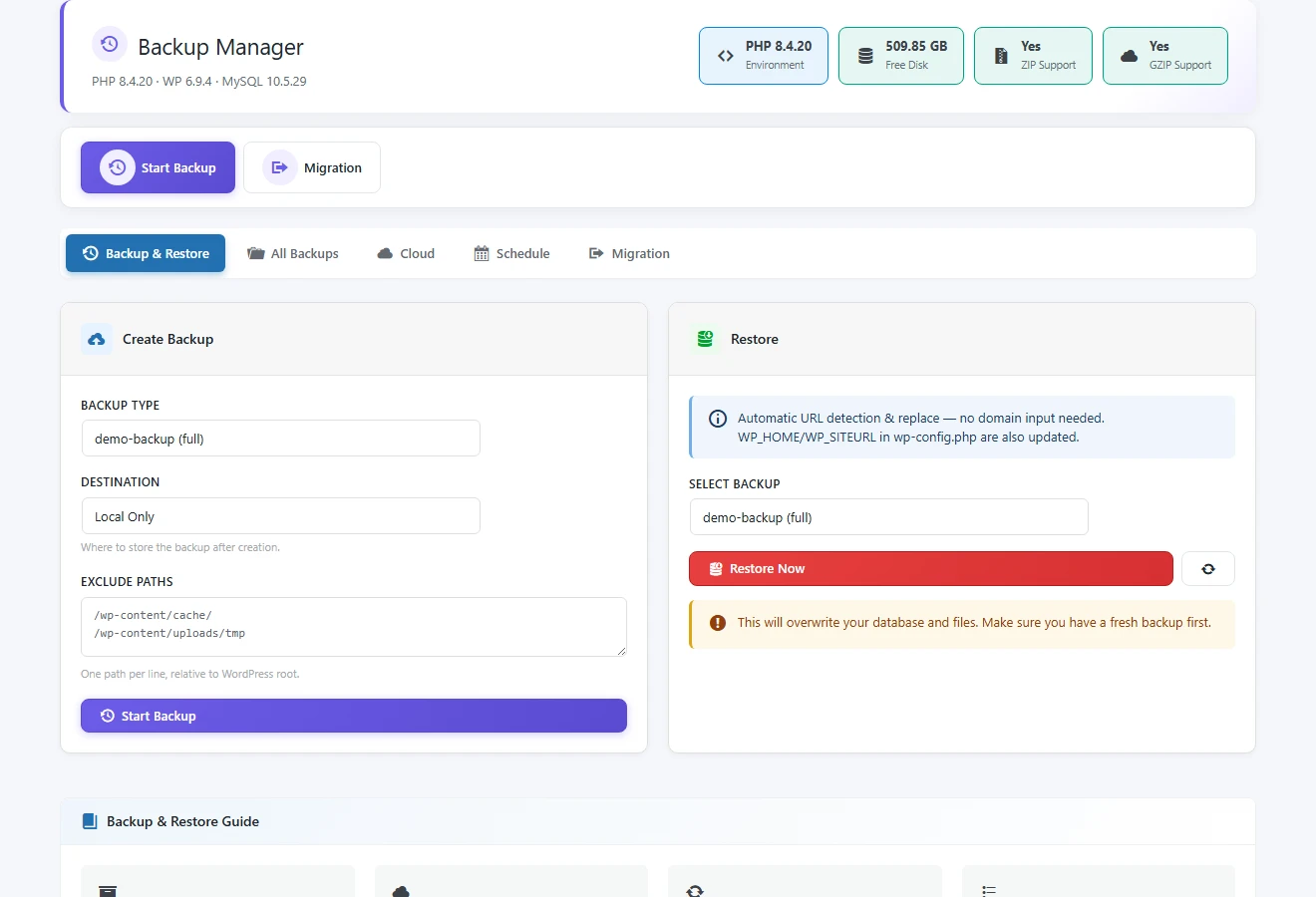Click the text 'PHP 8.4.20 · WP 6.9.4 · MySQL 10.5.29'
Viewport: 1316px width, 897px height.
[x=199, y=82]
